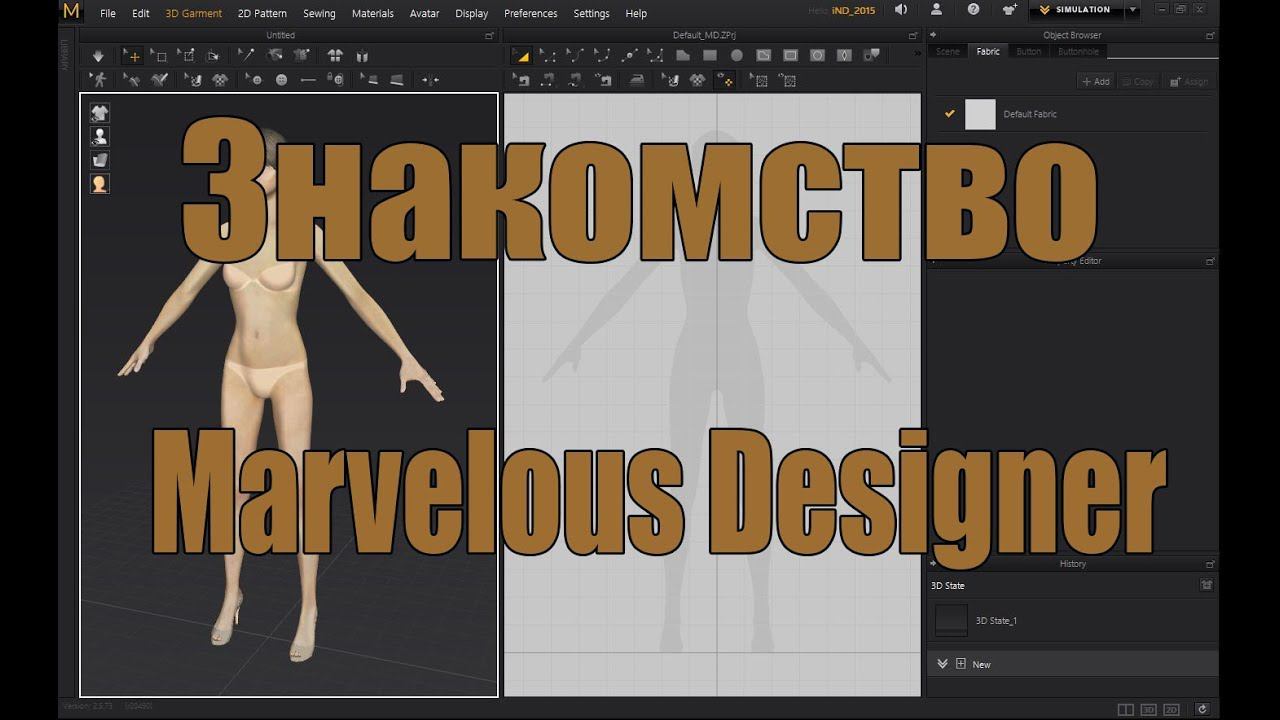Select the Steam iron tool
The image size is (1280, 720).
point(638,80)
